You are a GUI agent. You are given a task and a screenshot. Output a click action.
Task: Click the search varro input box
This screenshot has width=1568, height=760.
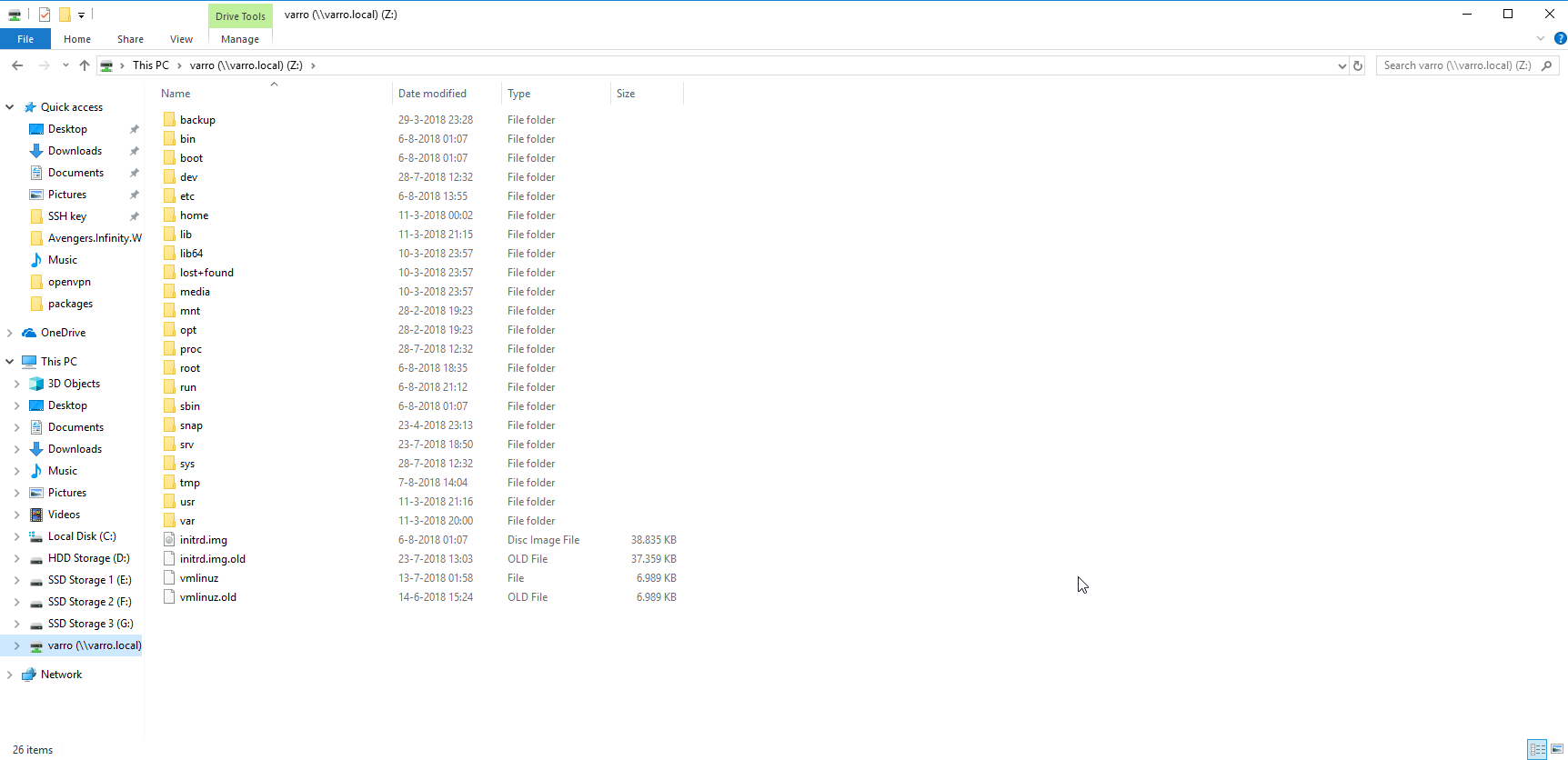pos(1457,65)
